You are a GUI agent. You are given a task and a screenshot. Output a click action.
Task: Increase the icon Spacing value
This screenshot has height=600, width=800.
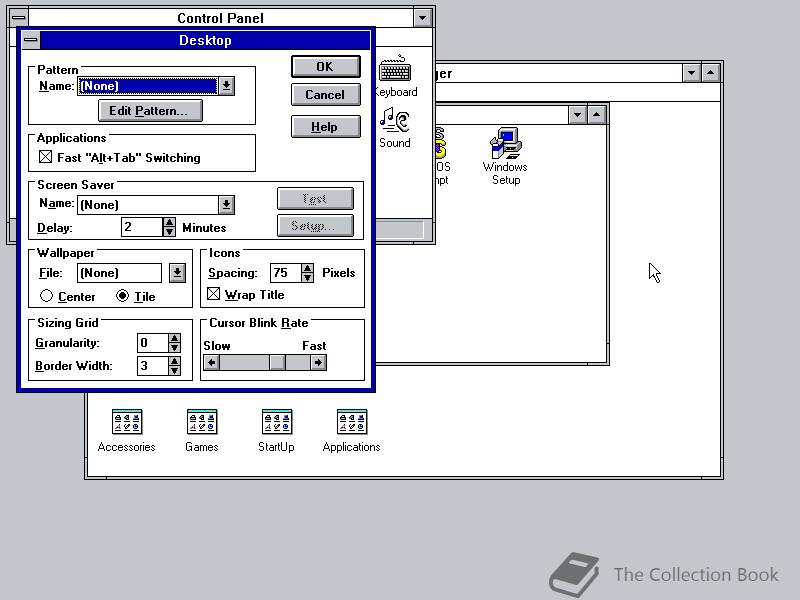(x=307, y=268)
